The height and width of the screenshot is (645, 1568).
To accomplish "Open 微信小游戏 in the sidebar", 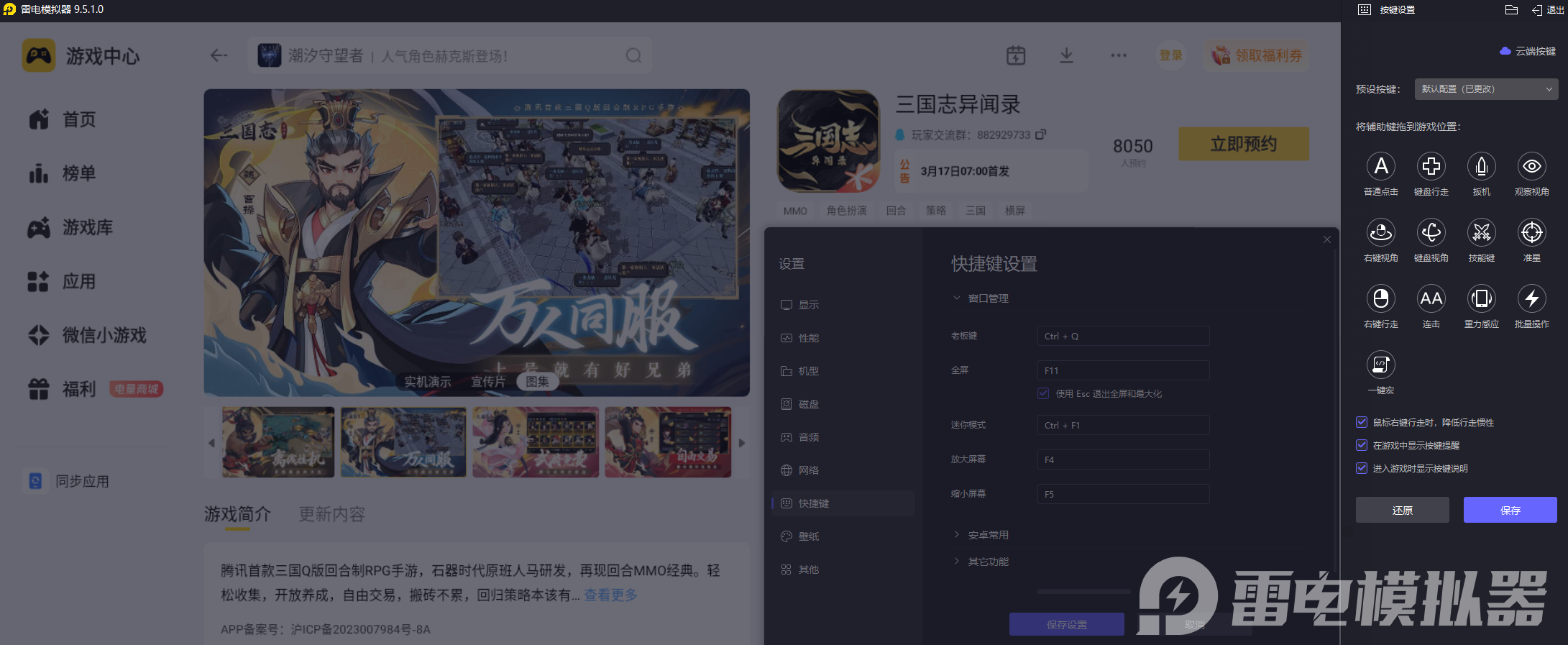I will click(87, 335).
